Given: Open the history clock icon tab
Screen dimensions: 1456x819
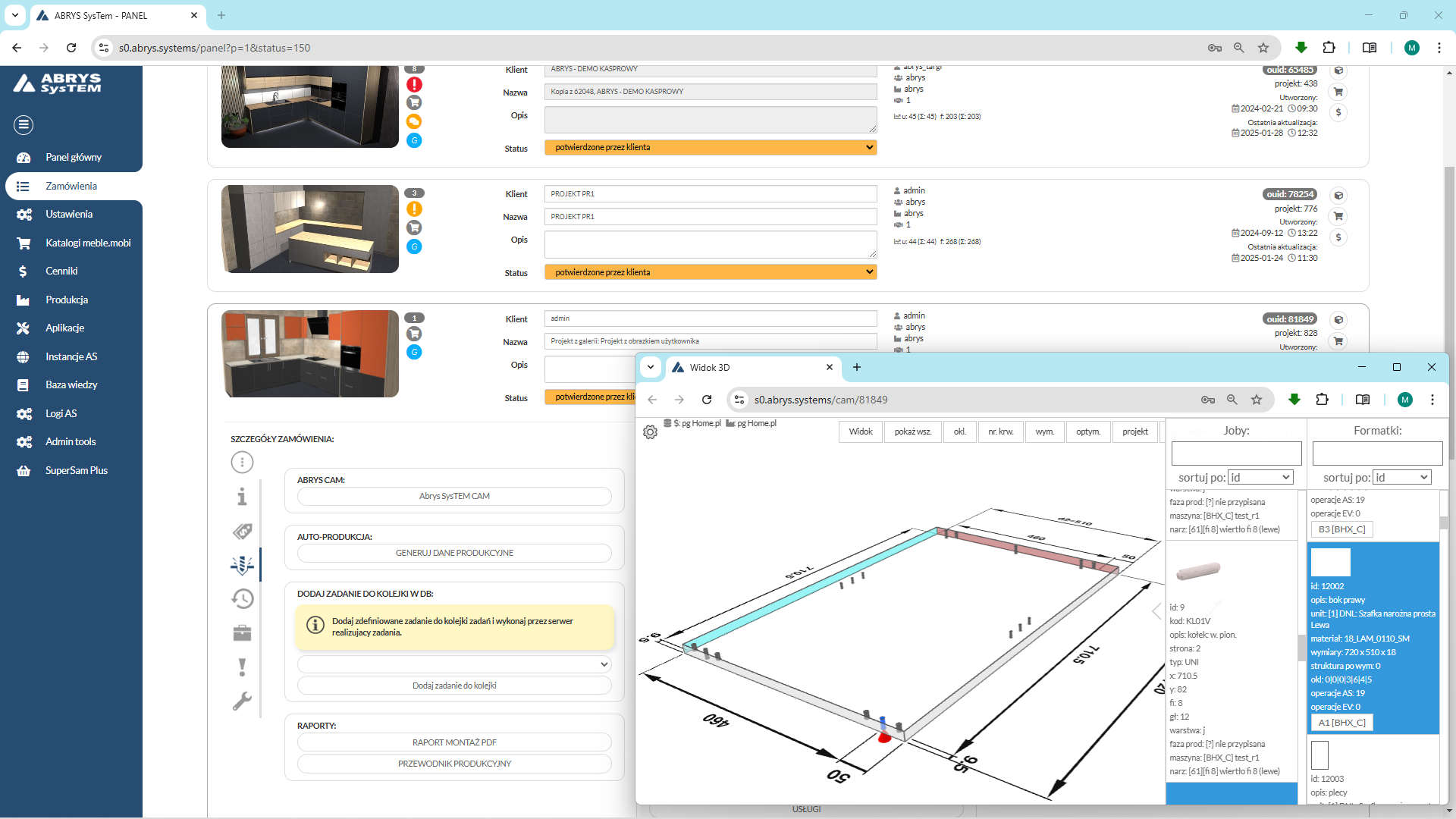Looking at the screenshot, I should 242,599.
